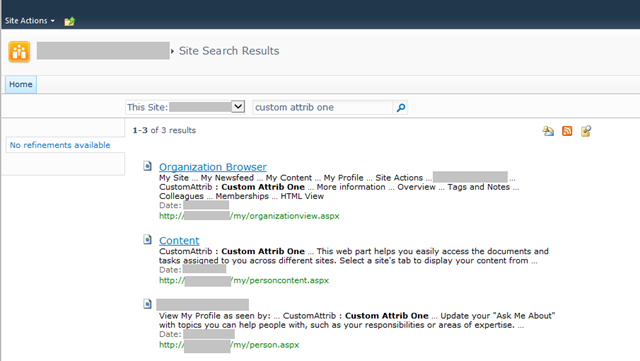Click the 1-3 of 3 results text

click(164, 130)
